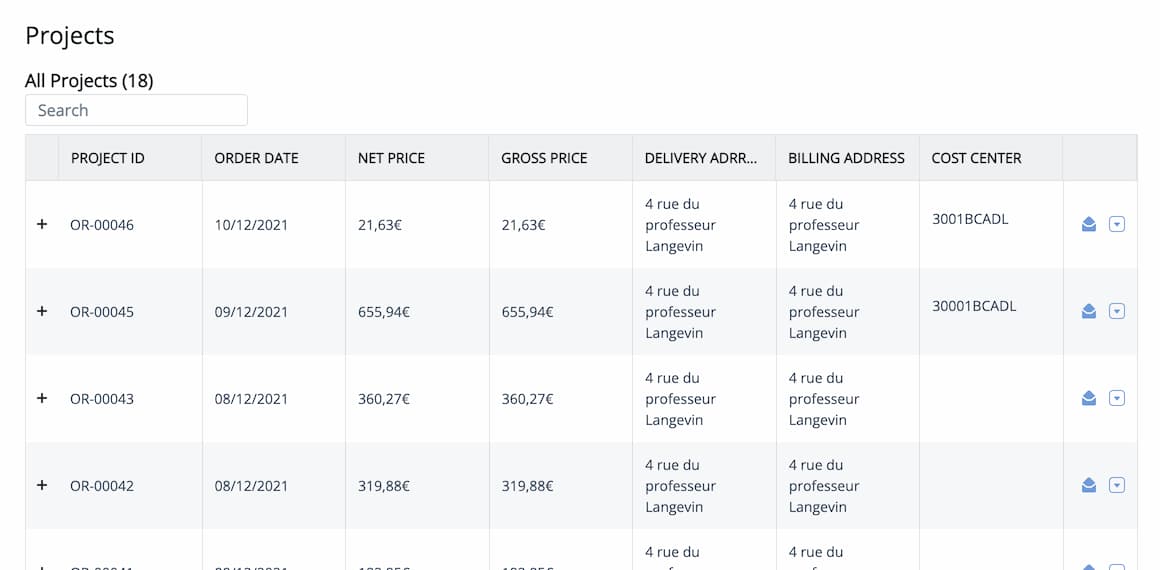Open the actions dropdown for OR-00045
The width and height of the screenshot is (1160, 570).
pos(1117,312)
